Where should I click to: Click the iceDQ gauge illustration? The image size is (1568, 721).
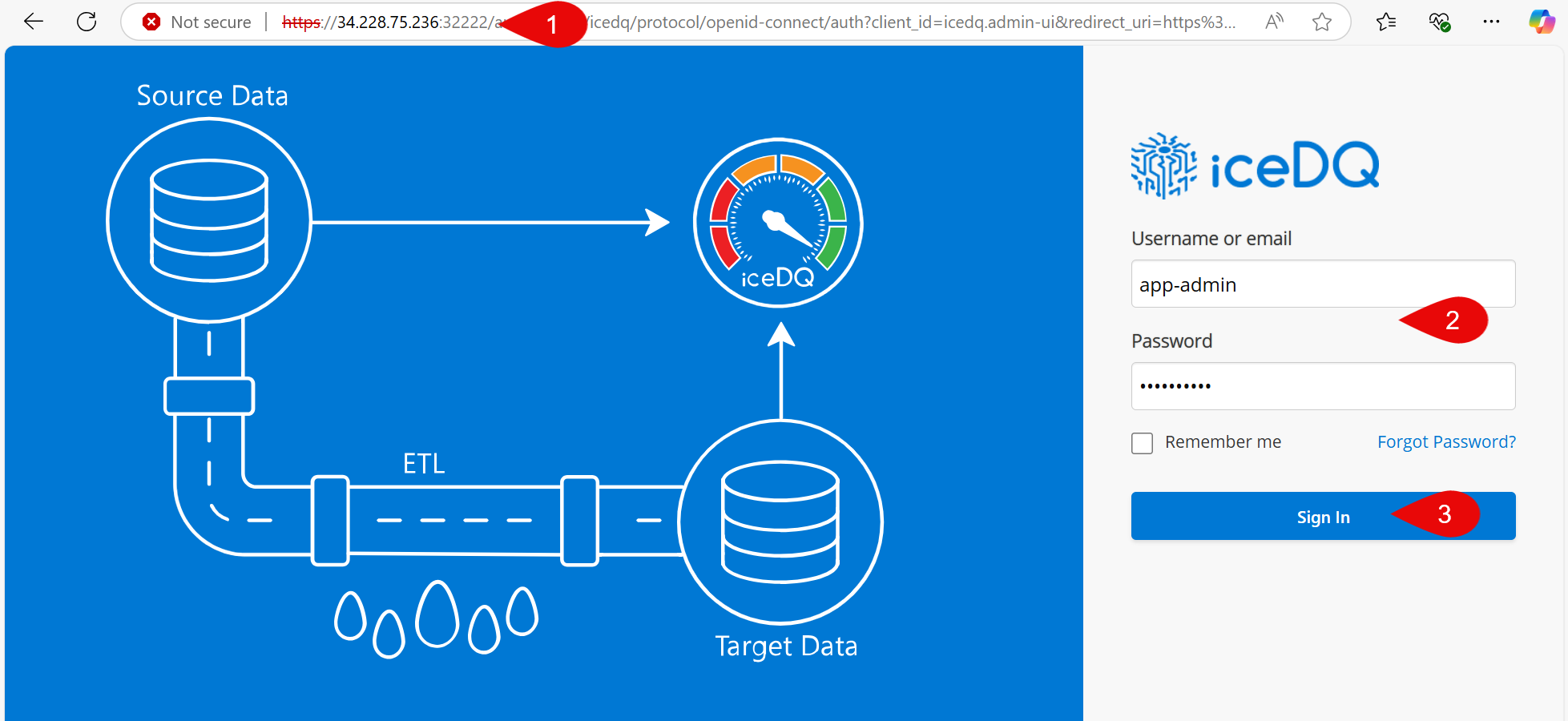[778, 223]
